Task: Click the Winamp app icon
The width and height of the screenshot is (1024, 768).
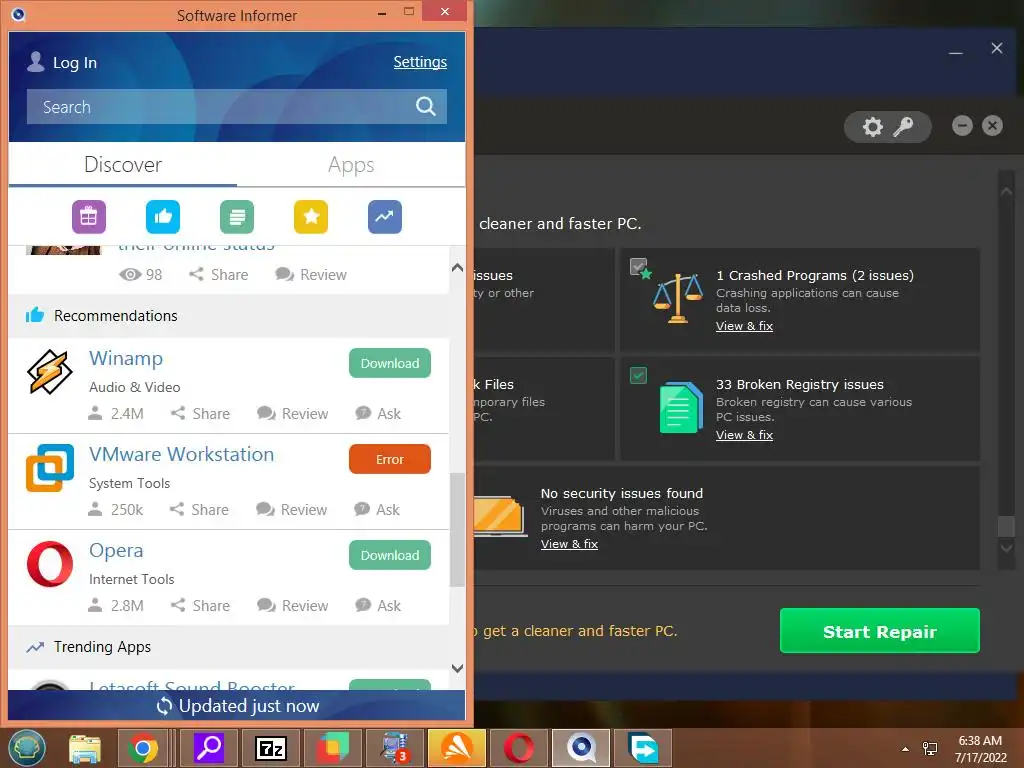Action: (x=50, y=372)
